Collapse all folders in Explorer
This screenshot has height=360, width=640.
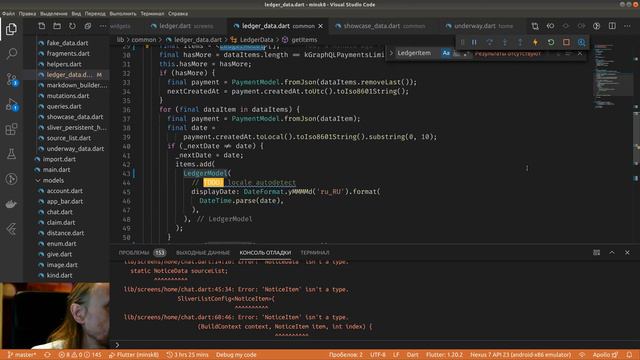(x=88, y=26)
